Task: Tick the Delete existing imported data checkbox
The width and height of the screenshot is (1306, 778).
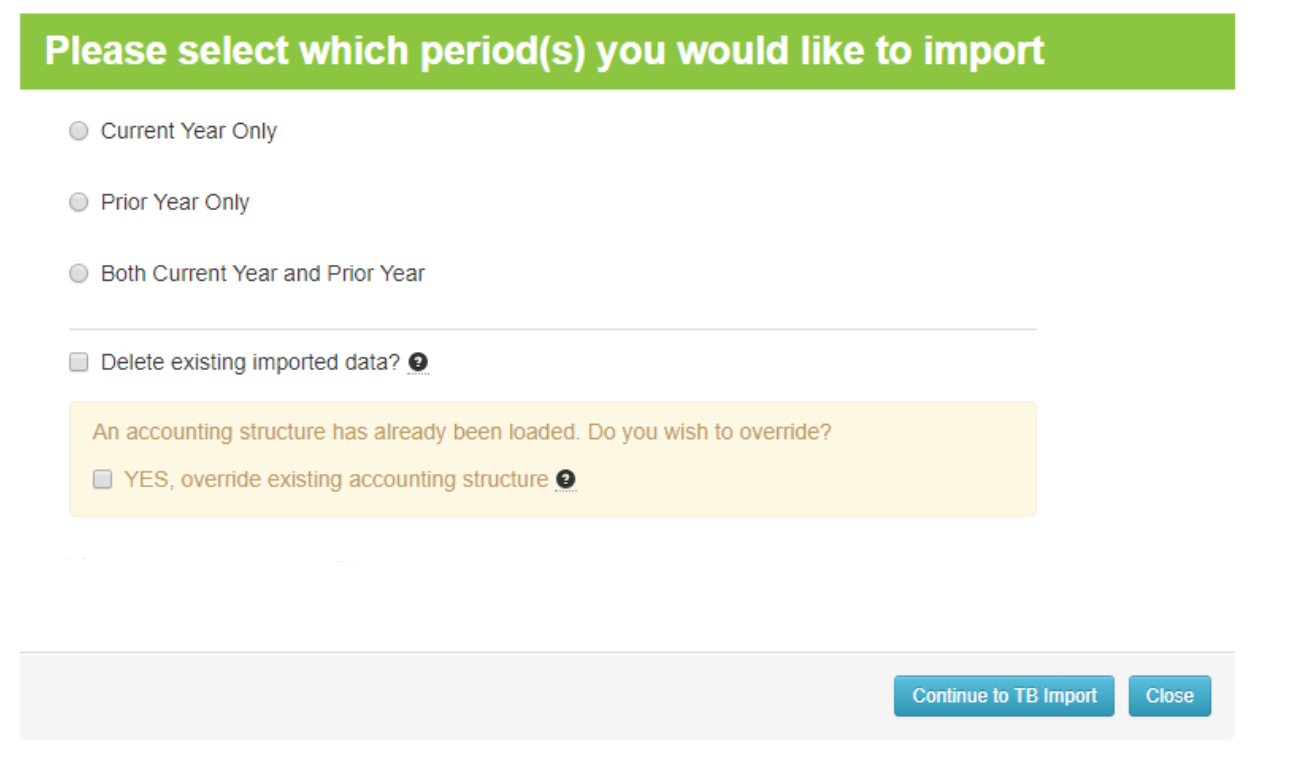Action: click(x=79, y=362)
